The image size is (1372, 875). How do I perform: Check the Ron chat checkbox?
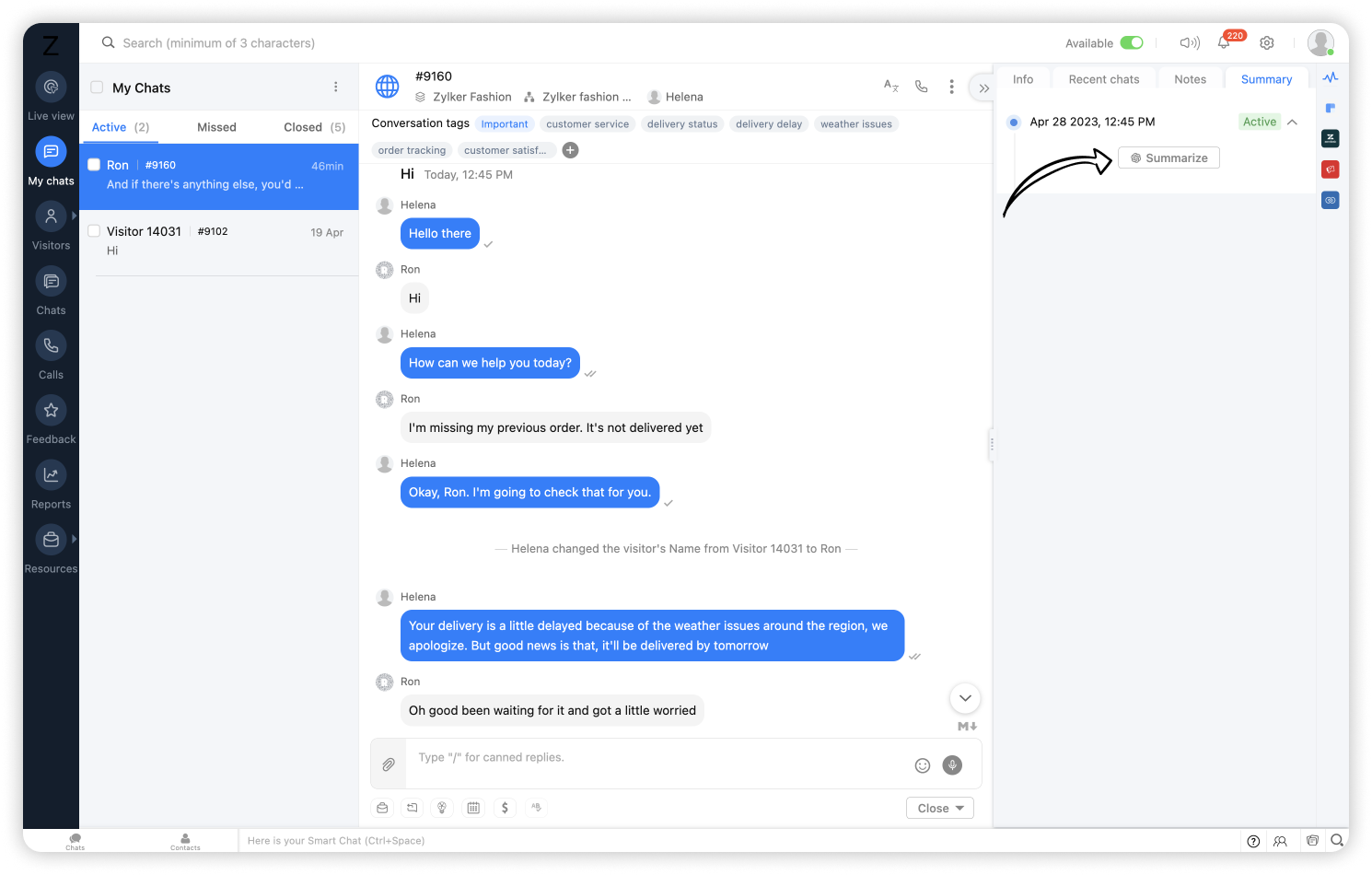click(94, 165)
